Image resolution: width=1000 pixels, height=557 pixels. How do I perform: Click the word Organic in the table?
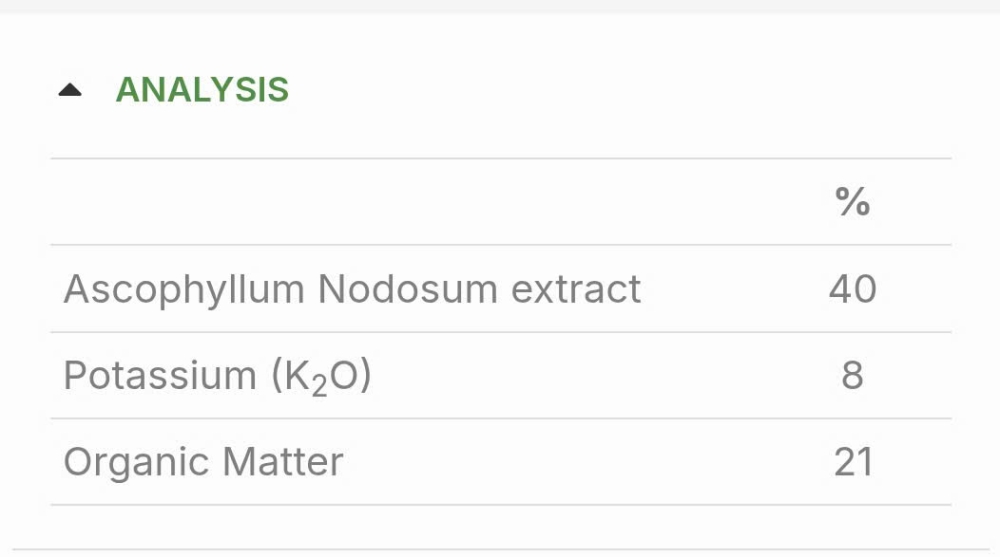[x=136, y=463]
